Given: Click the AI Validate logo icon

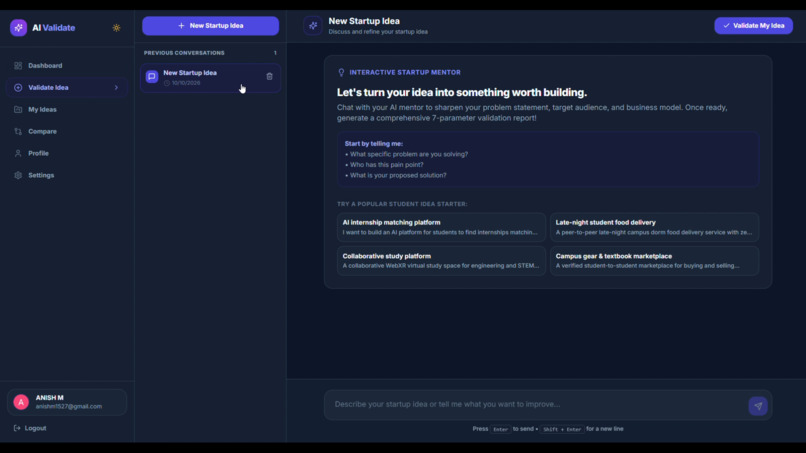Looking at the screenshot, I should point(19,28).
